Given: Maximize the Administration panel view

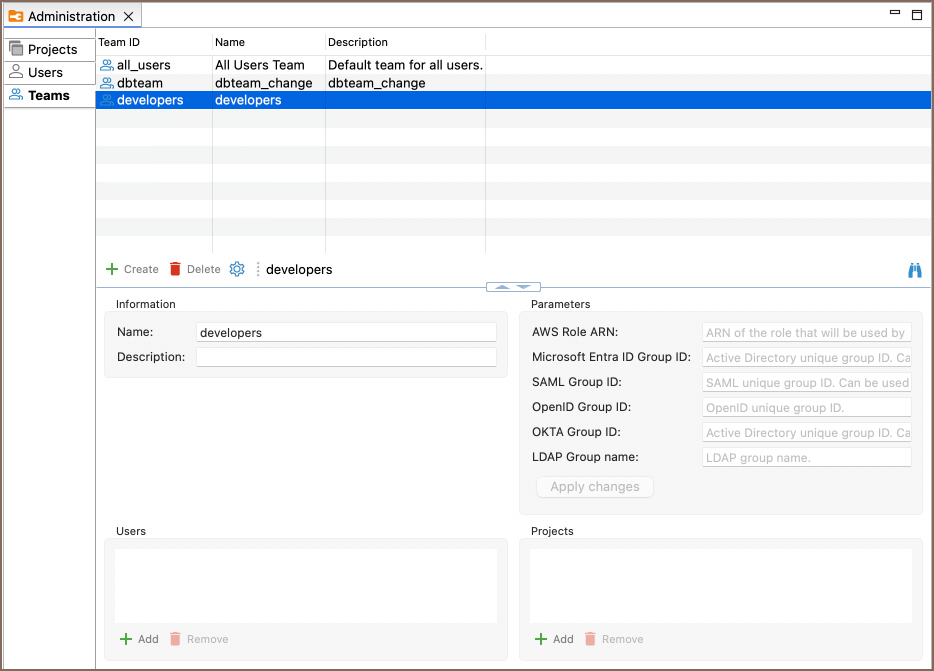Looking at the screenshot, I should (x=917, y=14).
